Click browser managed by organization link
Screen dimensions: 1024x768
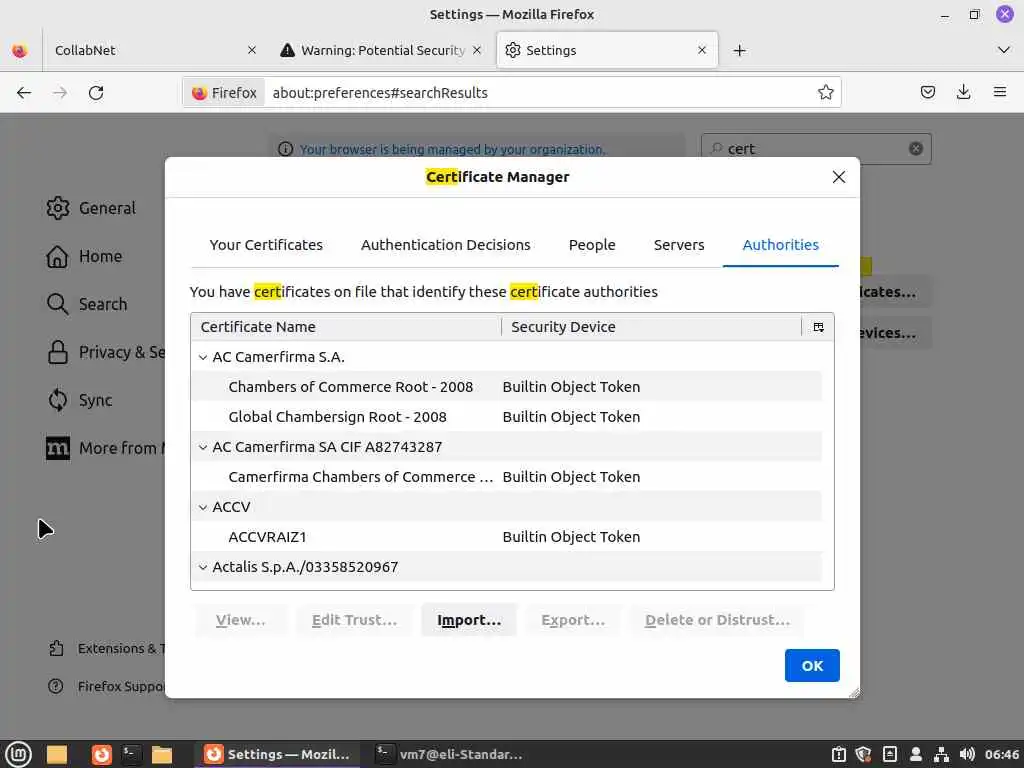click(452, 150)
